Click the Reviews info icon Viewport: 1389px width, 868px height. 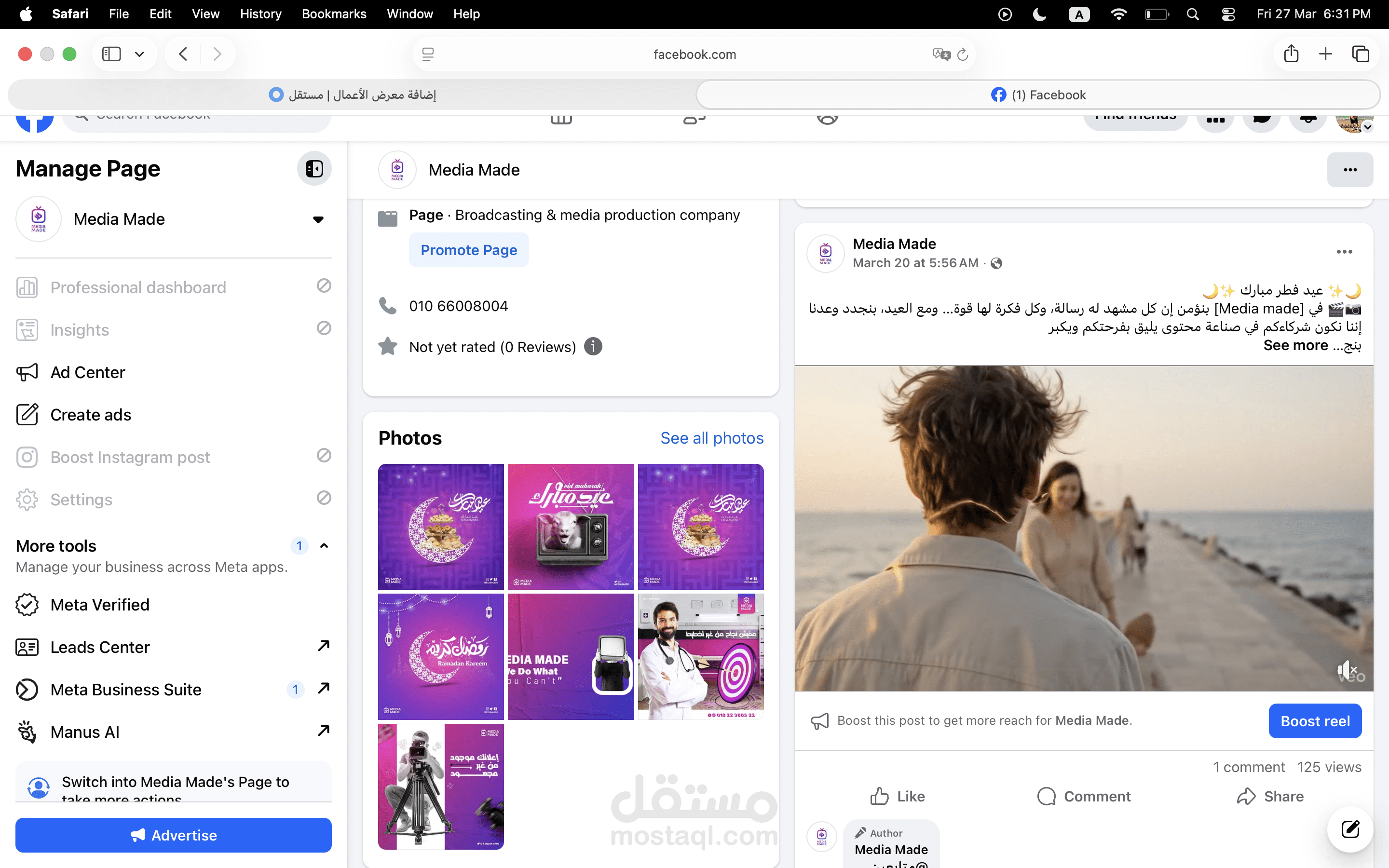coord(593,347)
